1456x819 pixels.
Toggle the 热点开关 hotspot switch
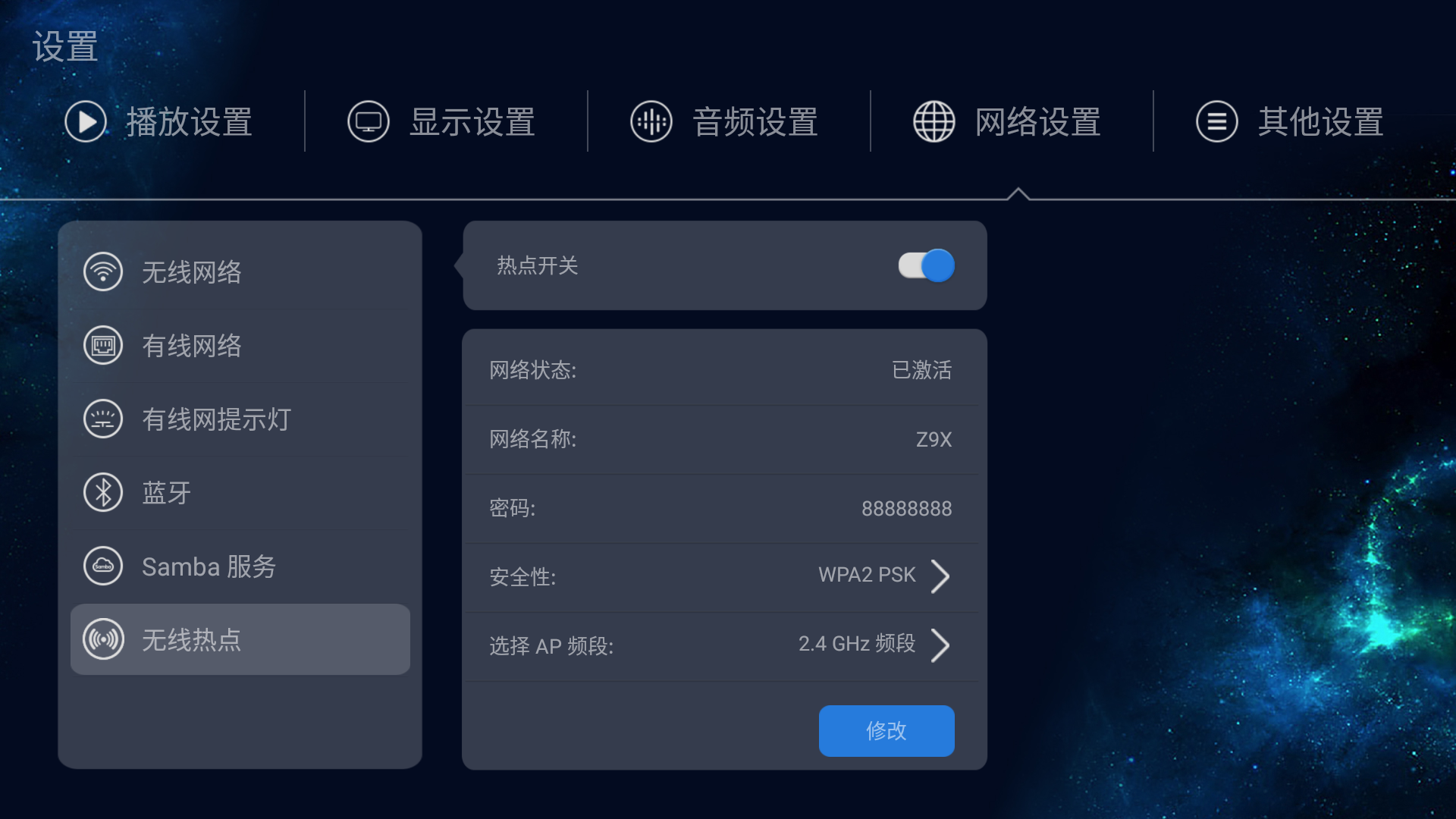tap(927, 265)
